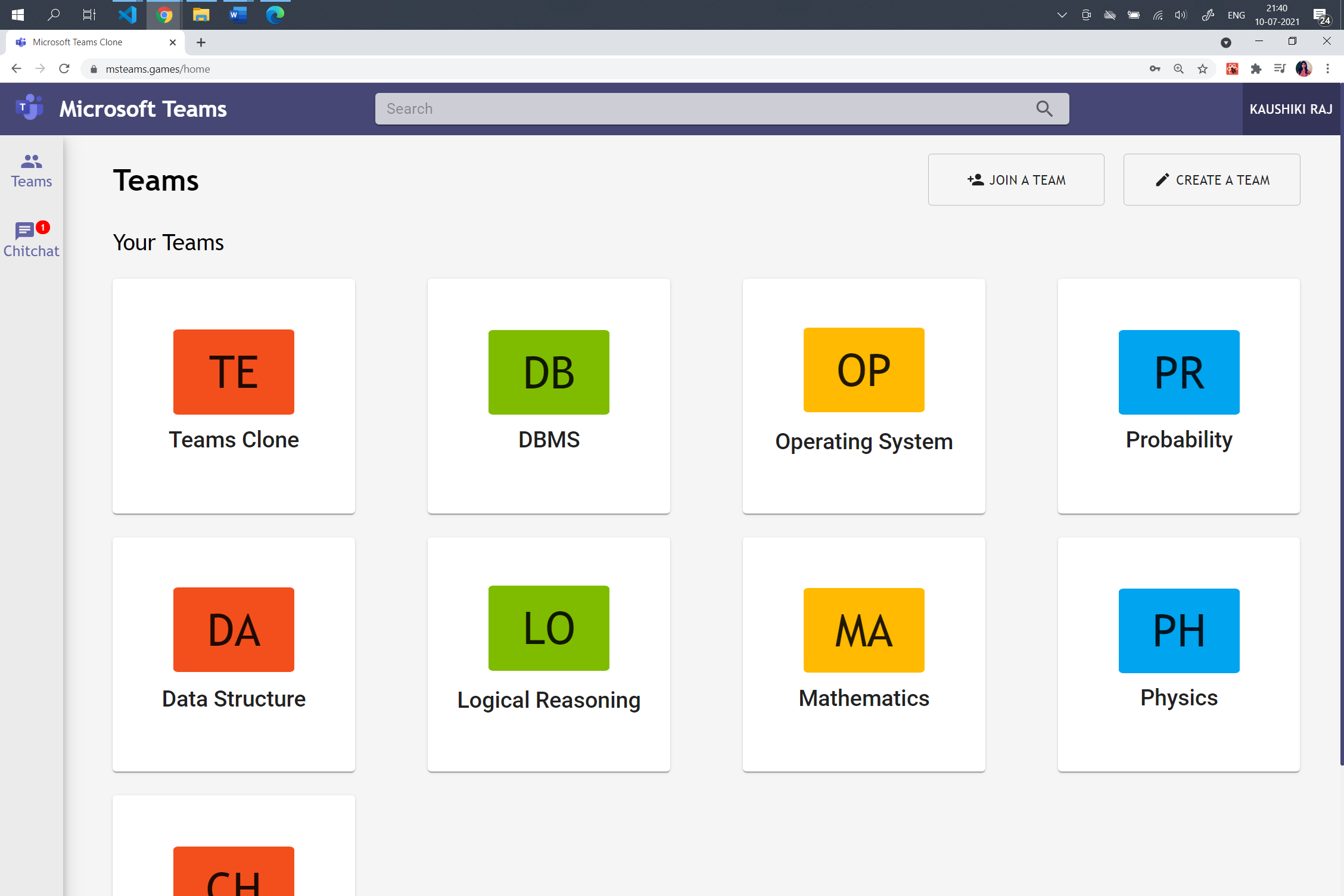1344x896 pixels.
Task: Open Chrome's three-dot customize menu
Action: pyautogui.click(x=1327, y=69)
